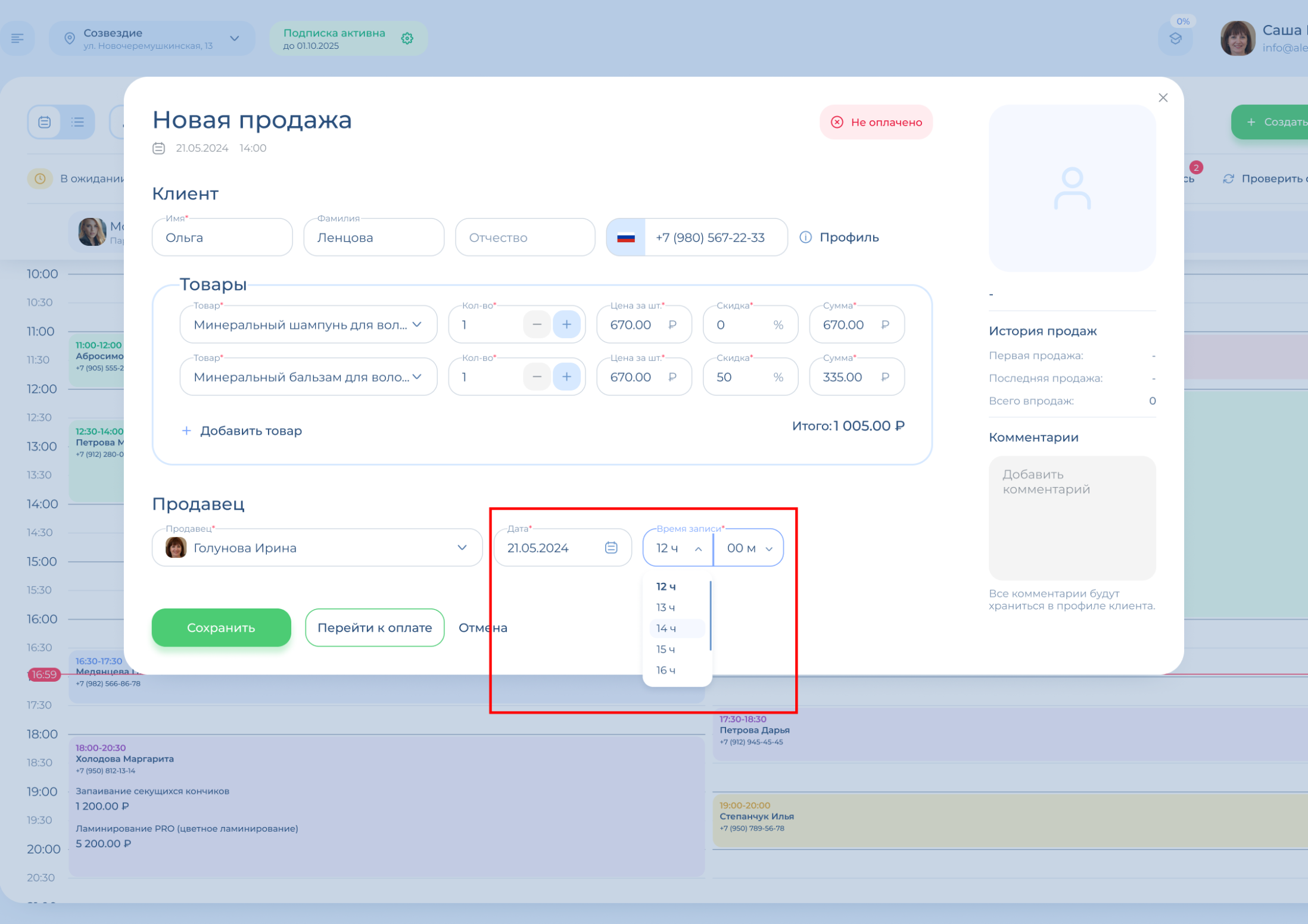
Task: Switch to calendar view icon
Action: coord(45,122)
